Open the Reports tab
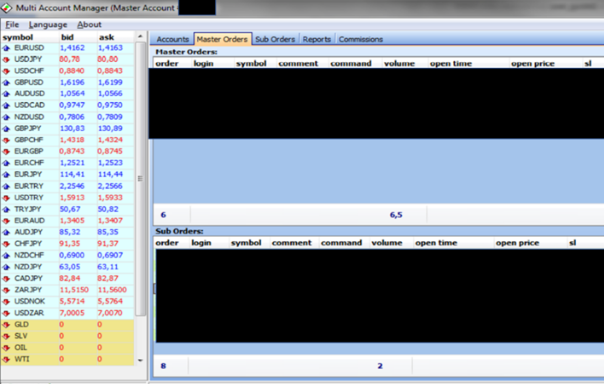This screenshot has width=604, height=384. tap(317, 39)
